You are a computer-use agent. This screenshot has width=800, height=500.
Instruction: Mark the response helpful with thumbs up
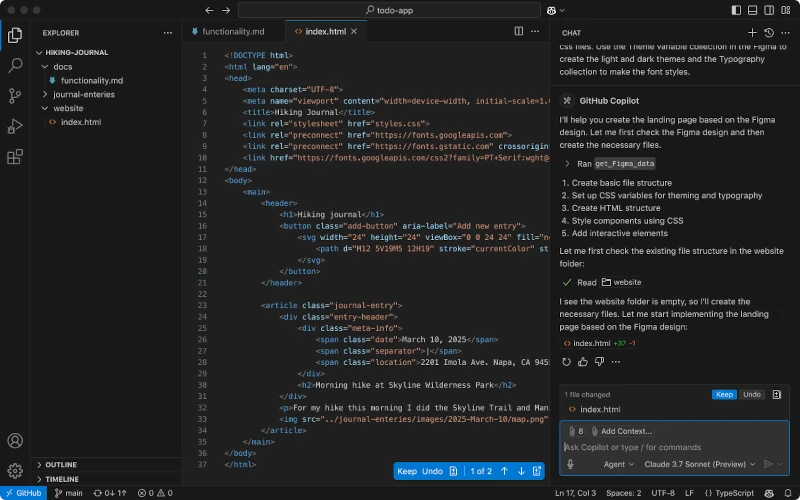pos(583,362)
